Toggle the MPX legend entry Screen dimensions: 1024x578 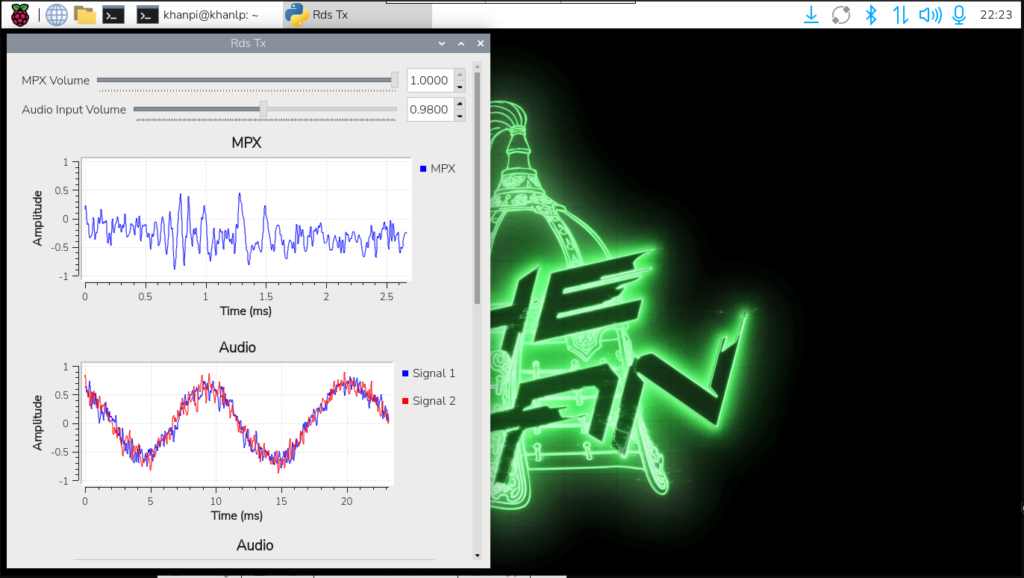[x=438, y=169]
